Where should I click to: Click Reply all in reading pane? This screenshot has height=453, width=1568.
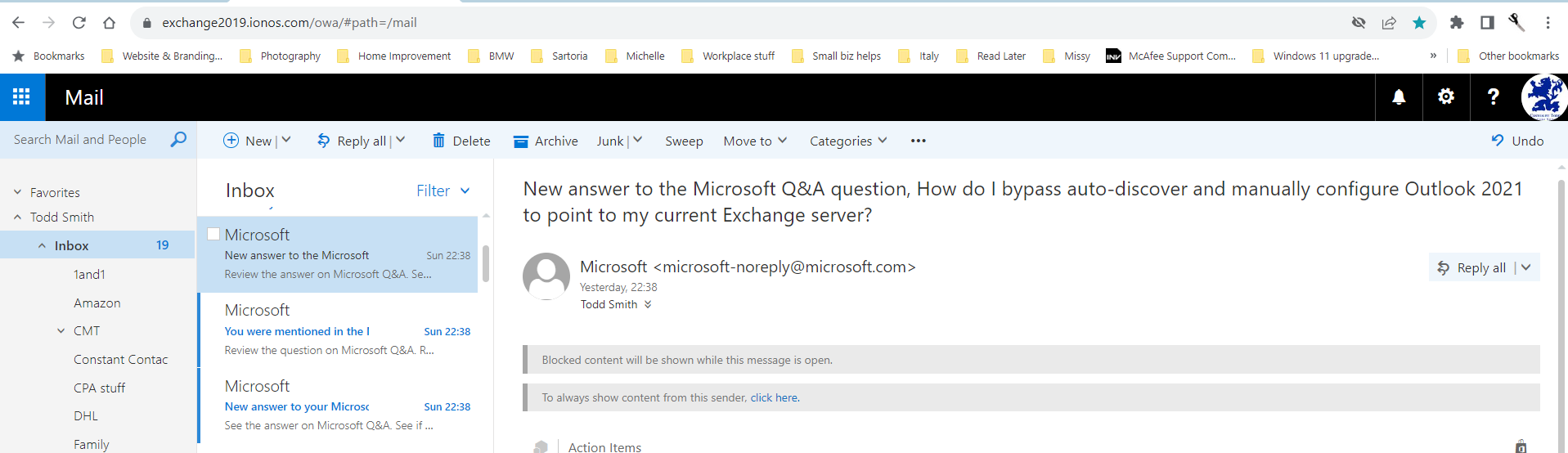[1471, 267]
